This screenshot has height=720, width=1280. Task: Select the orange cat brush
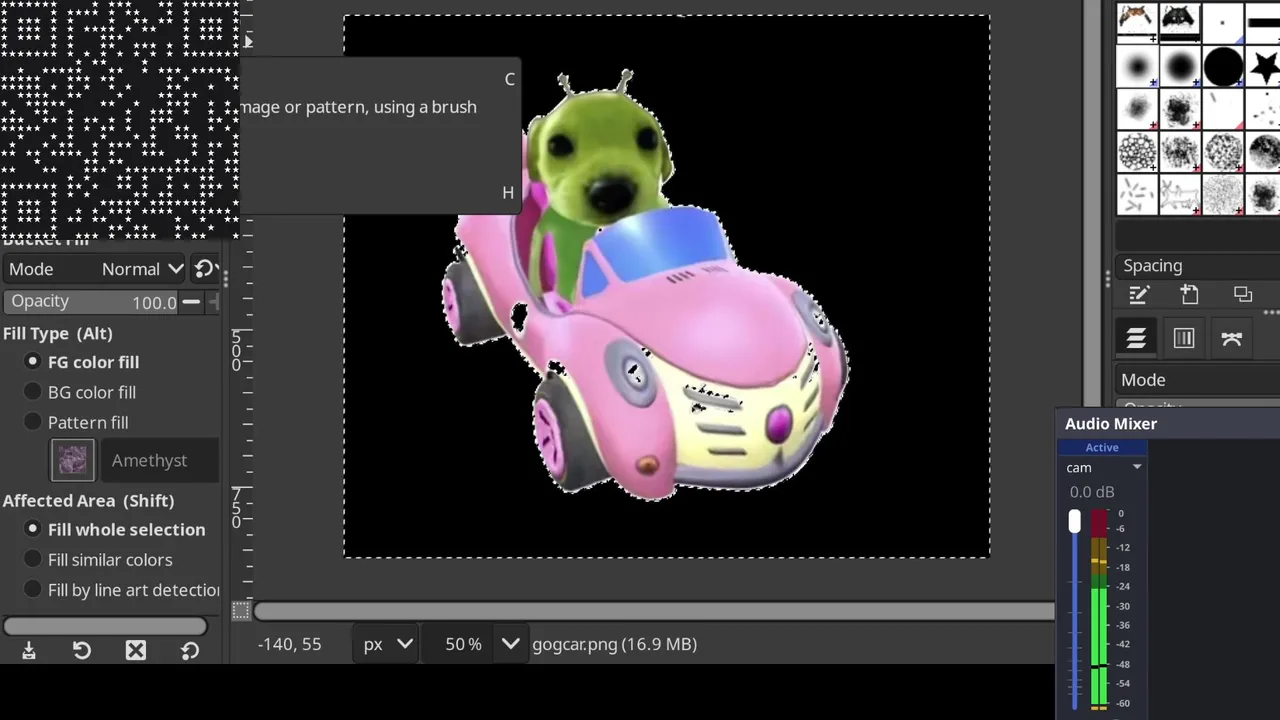click(x=1137, y=21)
